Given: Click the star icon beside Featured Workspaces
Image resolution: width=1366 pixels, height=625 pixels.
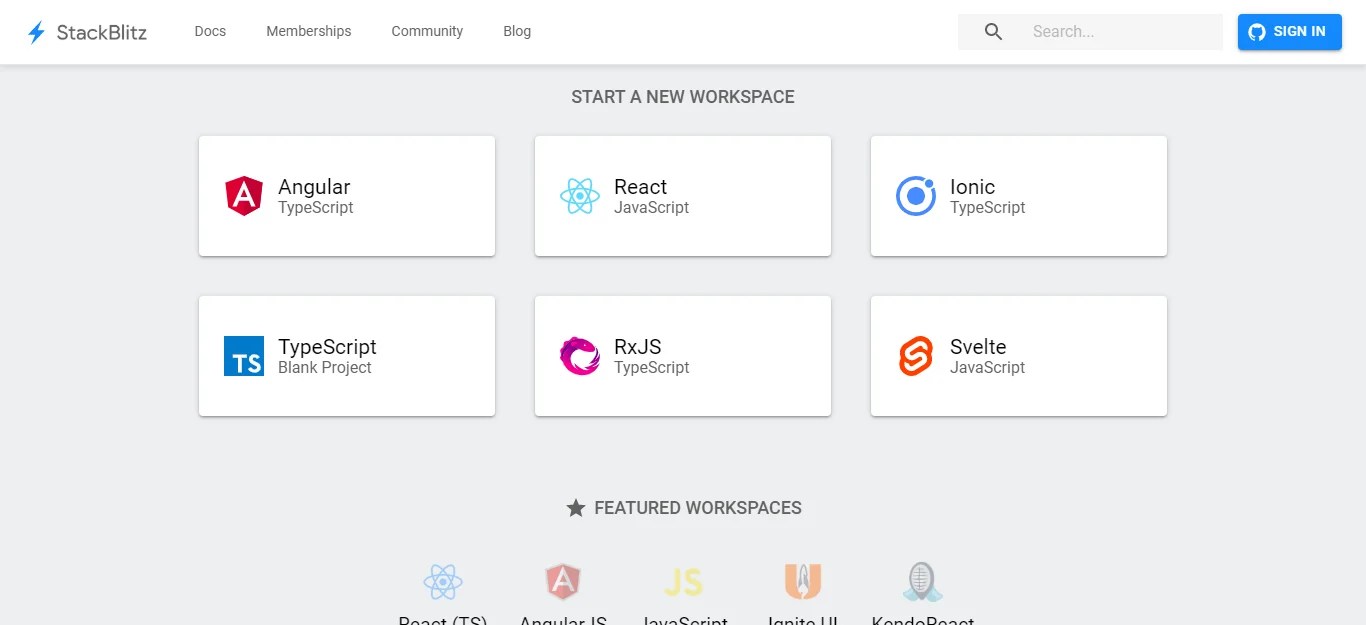Looking at the screenshot, I should [576, 508].
